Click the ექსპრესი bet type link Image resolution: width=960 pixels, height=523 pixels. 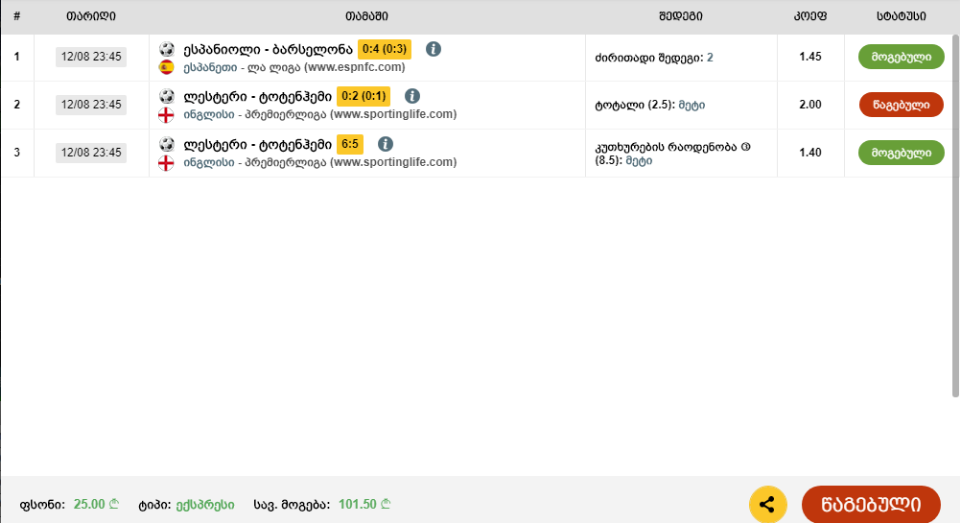click(x=205, y=505)
